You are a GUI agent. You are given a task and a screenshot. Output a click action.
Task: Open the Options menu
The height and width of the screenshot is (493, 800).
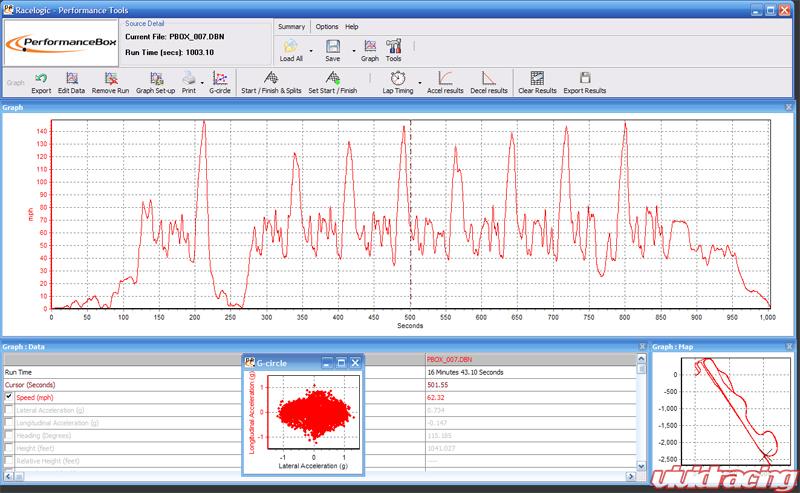point(326,26)
